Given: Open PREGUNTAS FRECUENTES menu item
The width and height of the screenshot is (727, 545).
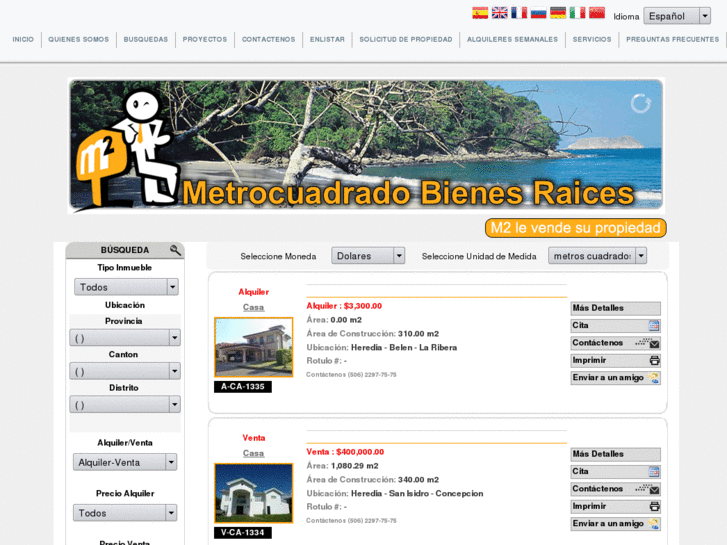Looking at the screenshot, I should click(x=673, y=39).
